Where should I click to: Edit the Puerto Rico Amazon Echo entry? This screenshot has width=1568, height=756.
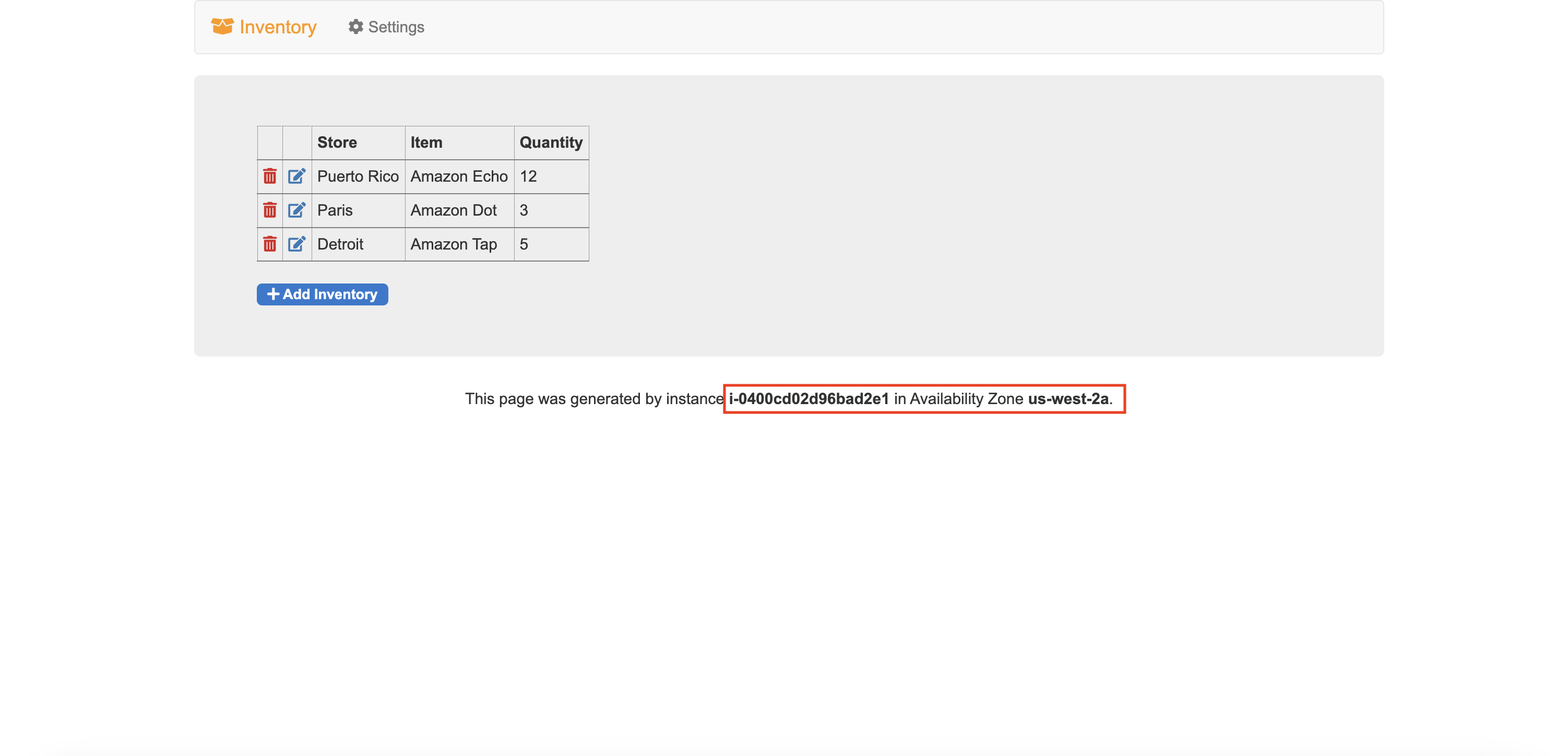[296, 176]
